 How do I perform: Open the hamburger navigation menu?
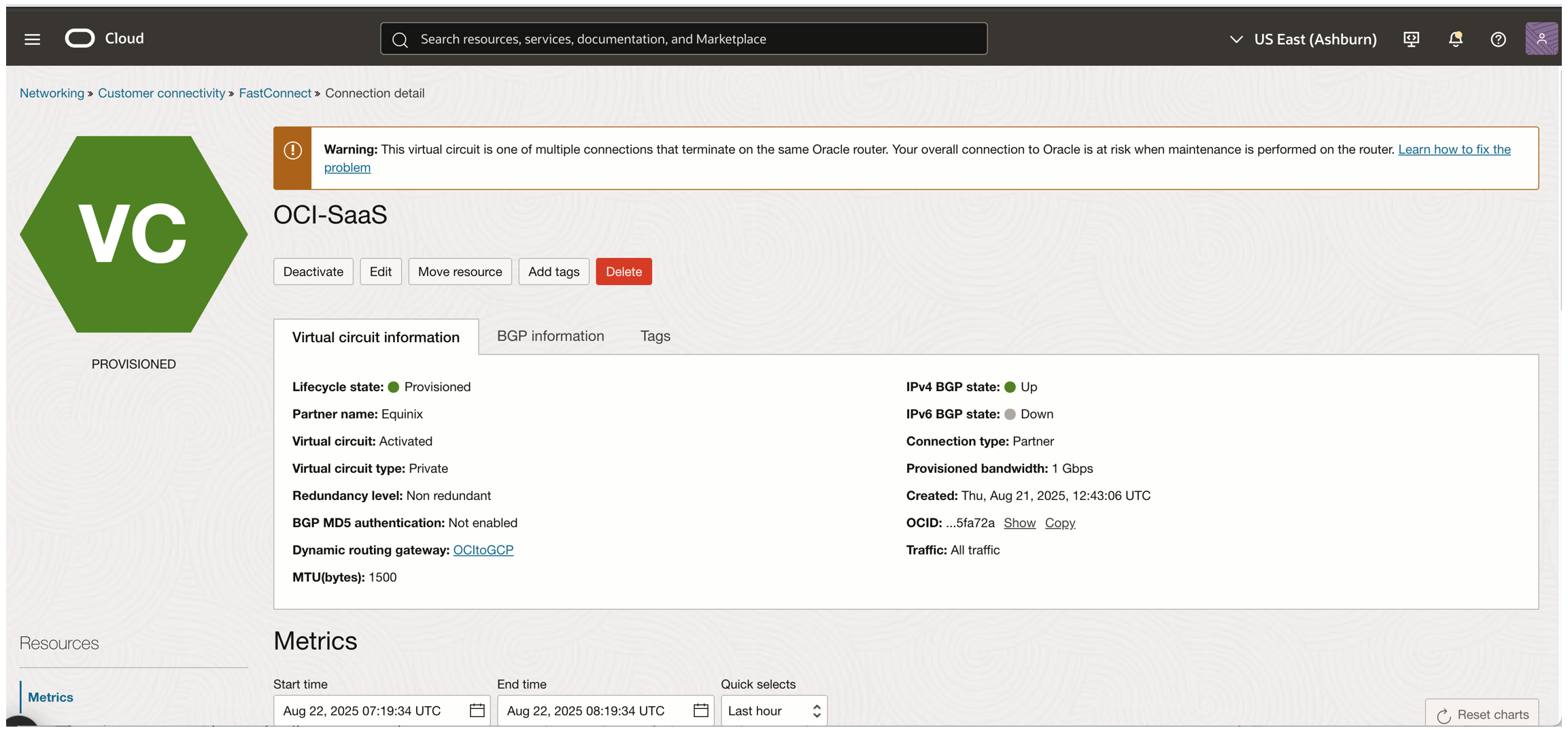pyautogui.click(x=32, y=39)
